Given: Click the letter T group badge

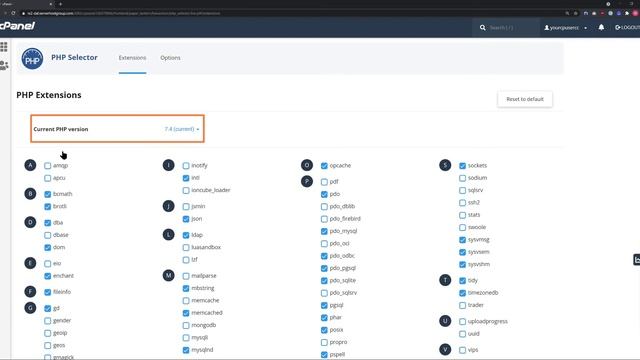Looking at the screenshot, I should pos(445,280).
